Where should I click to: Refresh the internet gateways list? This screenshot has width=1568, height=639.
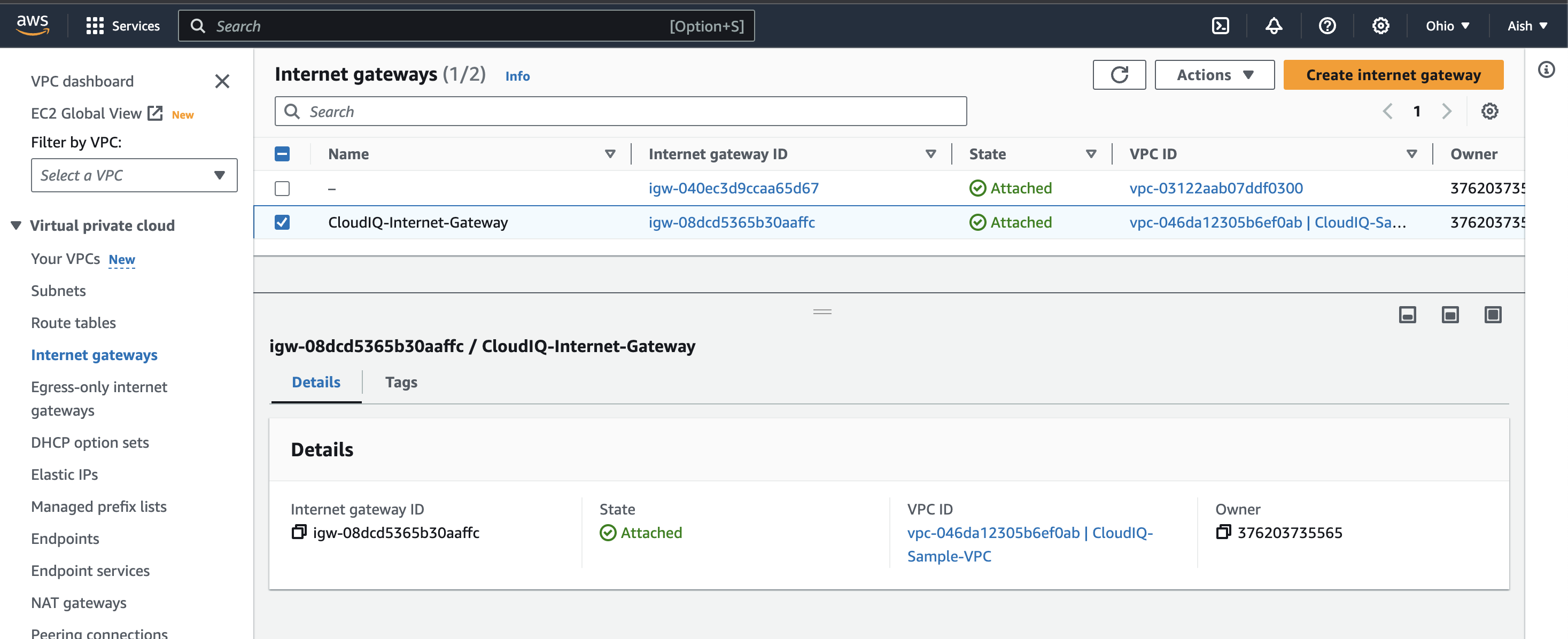tap(1119, 75)
